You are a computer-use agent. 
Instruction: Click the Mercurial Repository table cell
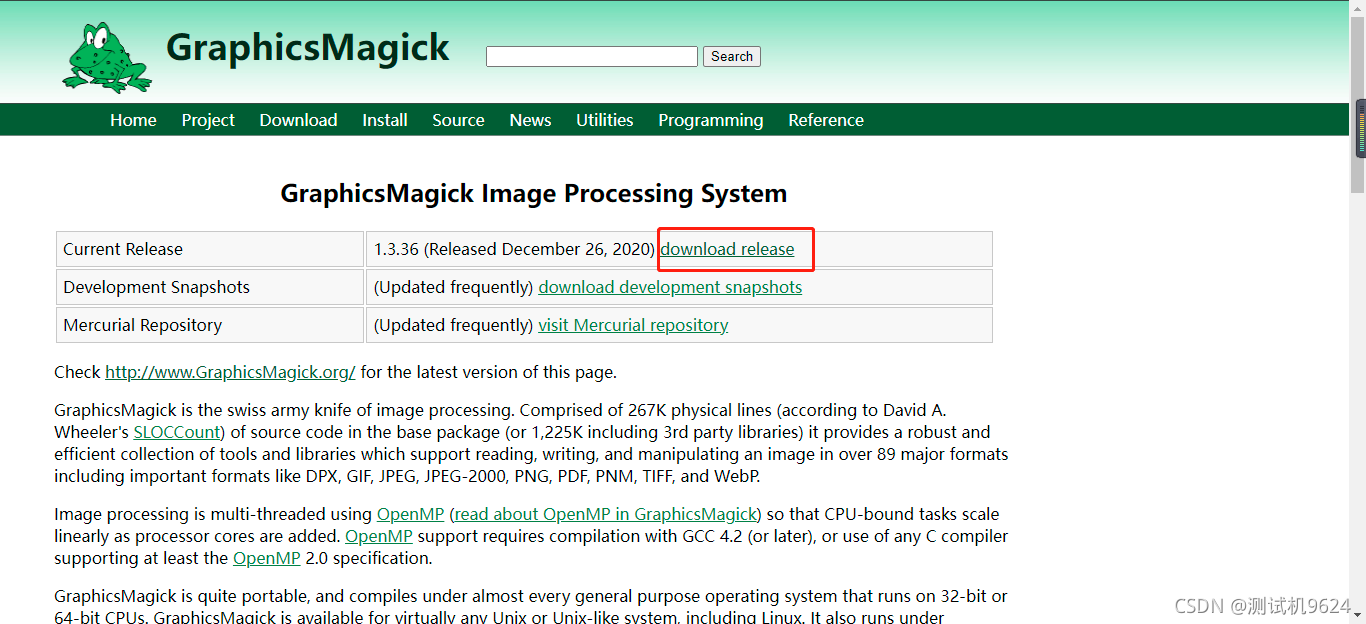click(x=210, y=325)
